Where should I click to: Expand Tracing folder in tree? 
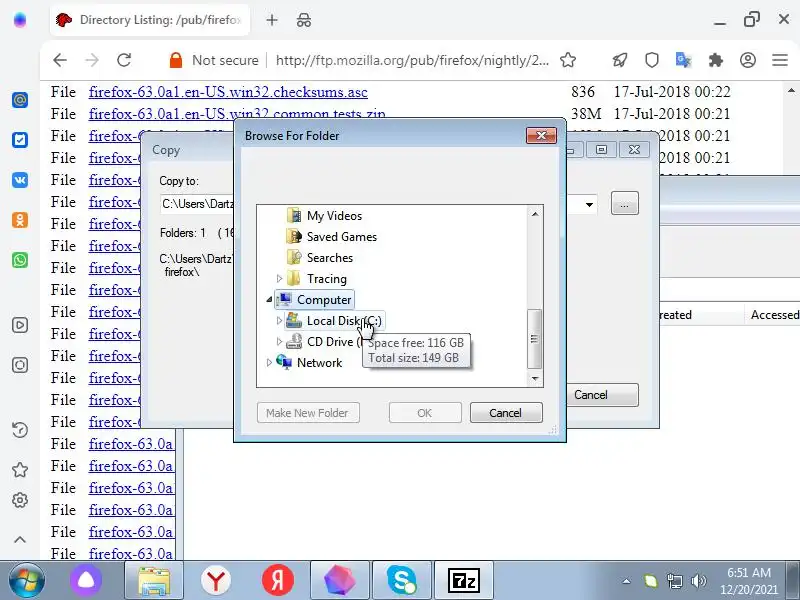[x=279, y=279]
